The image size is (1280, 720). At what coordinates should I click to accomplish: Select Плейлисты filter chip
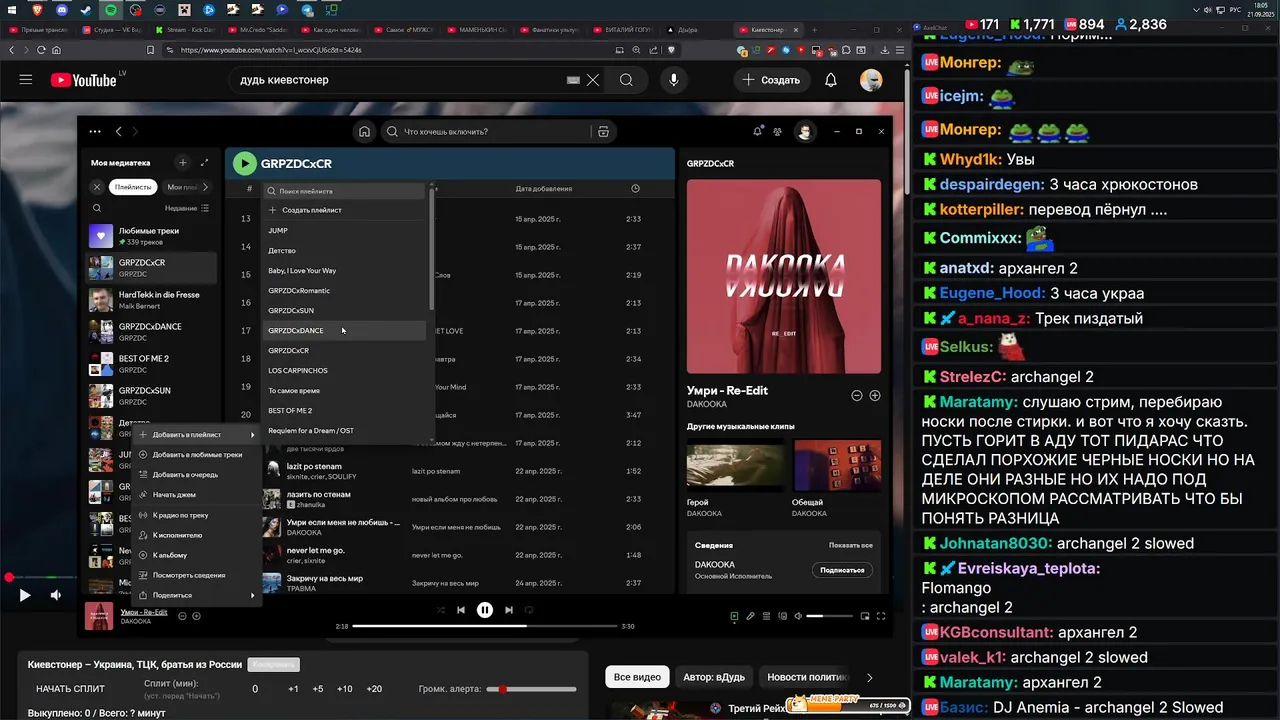point(133,187)
